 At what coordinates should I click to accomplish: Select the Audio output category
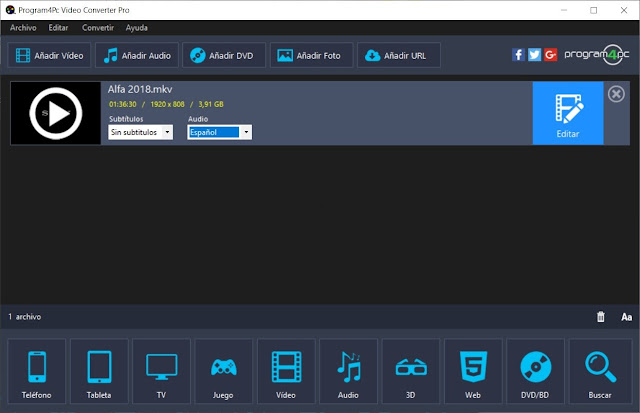(349, 371)
